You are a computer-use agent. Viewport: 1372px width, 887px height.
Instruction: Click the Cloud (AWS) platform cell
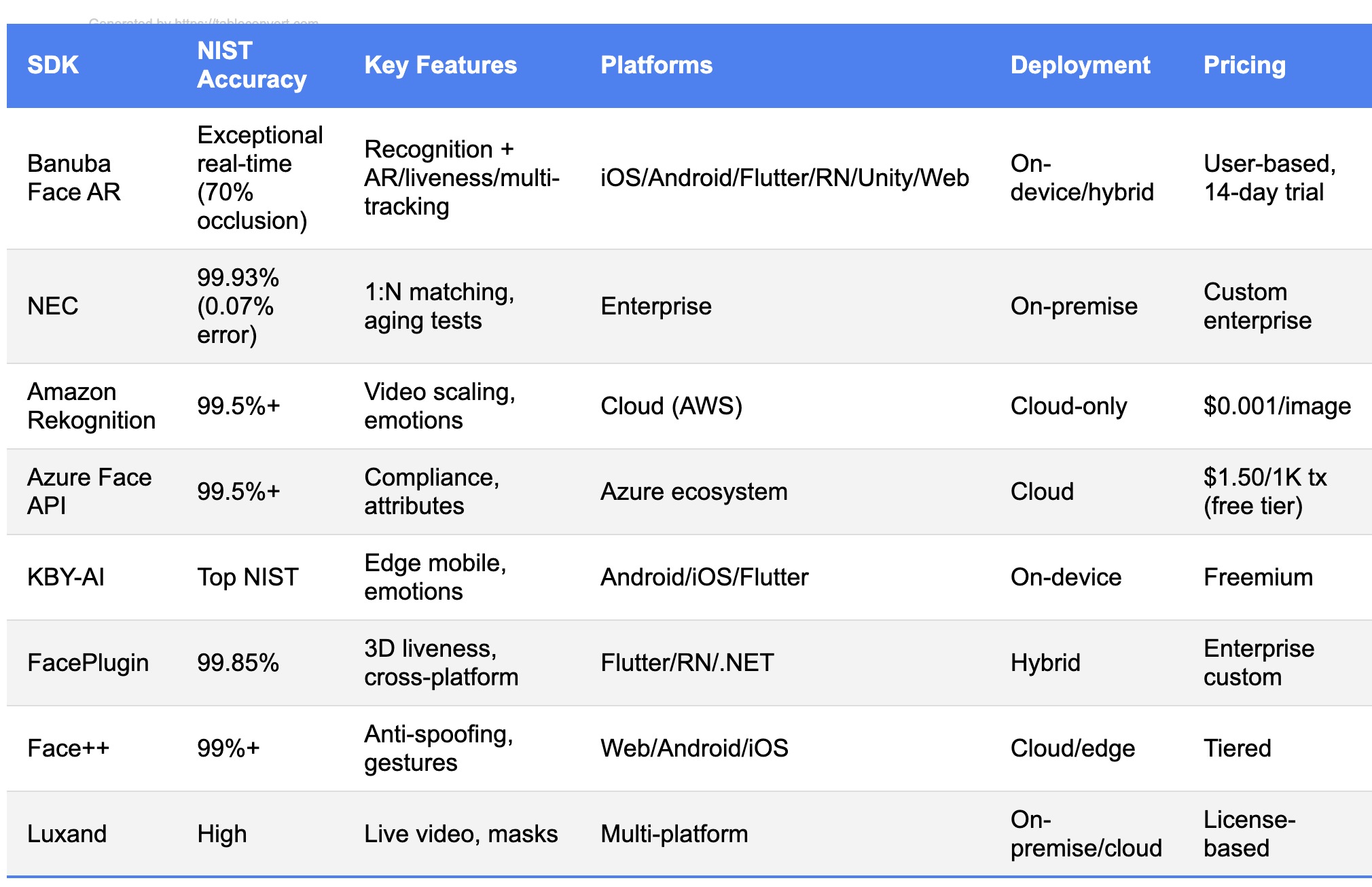pos(671,406)
